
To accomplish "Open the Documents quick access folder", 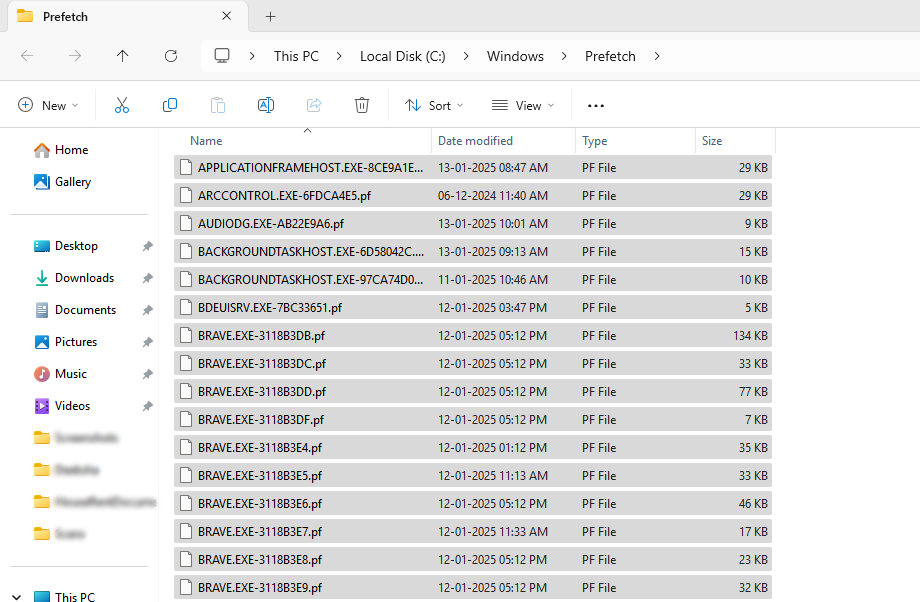I will point(75,310).
